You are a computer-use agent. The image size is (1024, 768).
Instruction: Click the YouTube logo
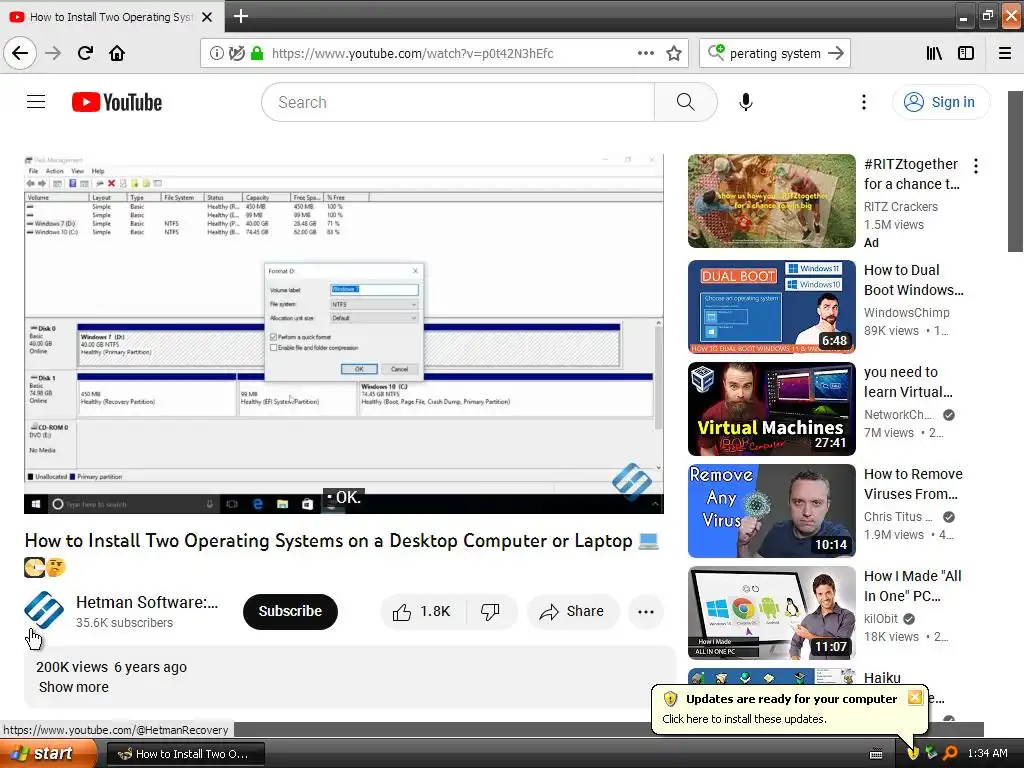click(x=117, y=103)
